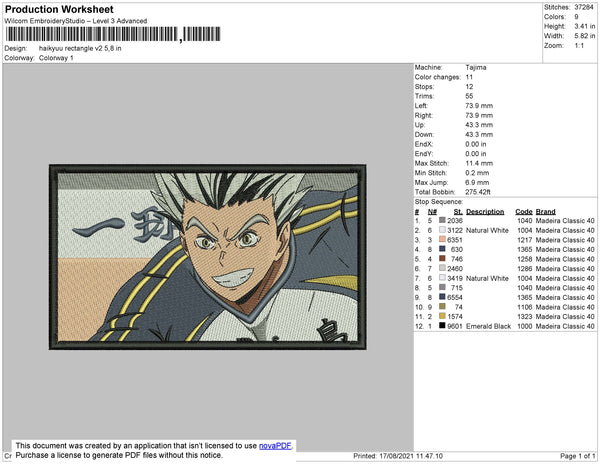Click the 'Printed: 17/08/2021 11.47.10' footer
600x464 pixels.
click(398, 456)
